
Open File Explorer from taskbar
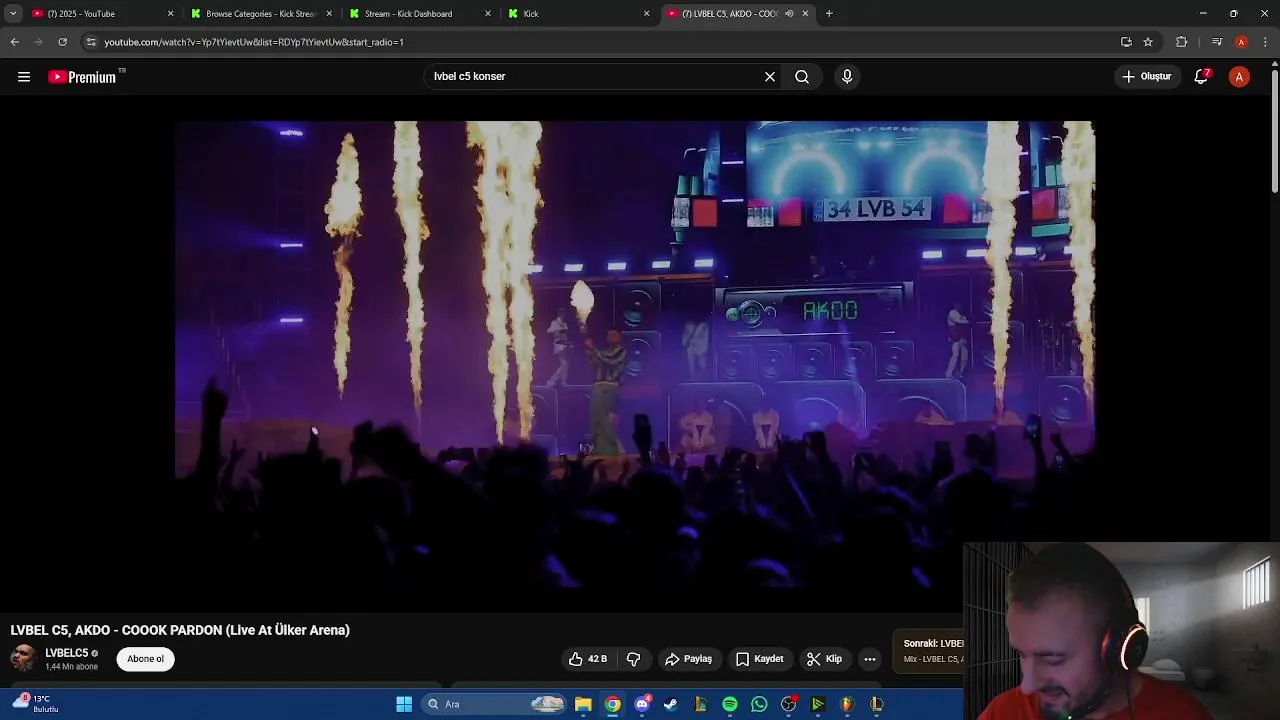point(583,704)
